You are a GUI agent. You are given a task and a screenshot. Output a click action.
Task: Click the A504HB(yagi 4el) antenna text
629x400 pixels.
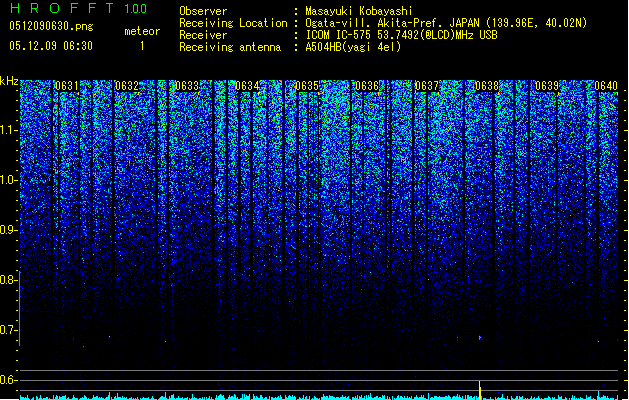point(353,47)
